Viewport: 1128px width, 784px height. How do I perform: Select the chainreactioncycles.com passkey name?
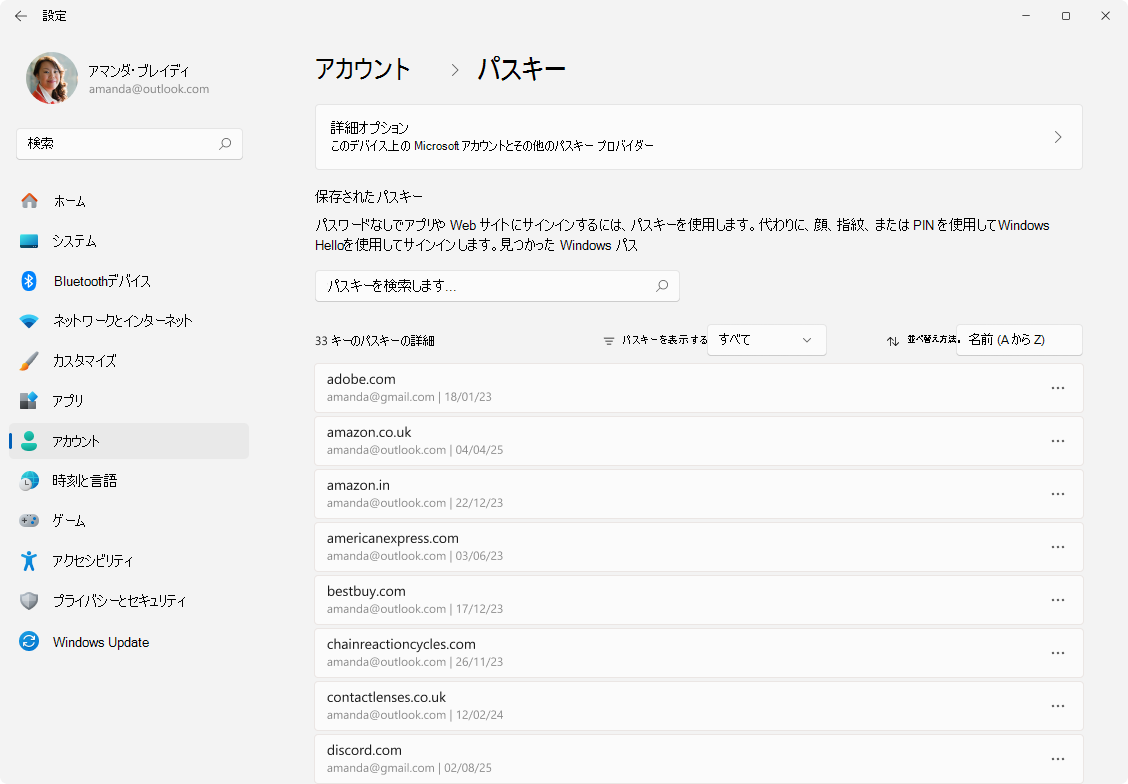point(401,644)
